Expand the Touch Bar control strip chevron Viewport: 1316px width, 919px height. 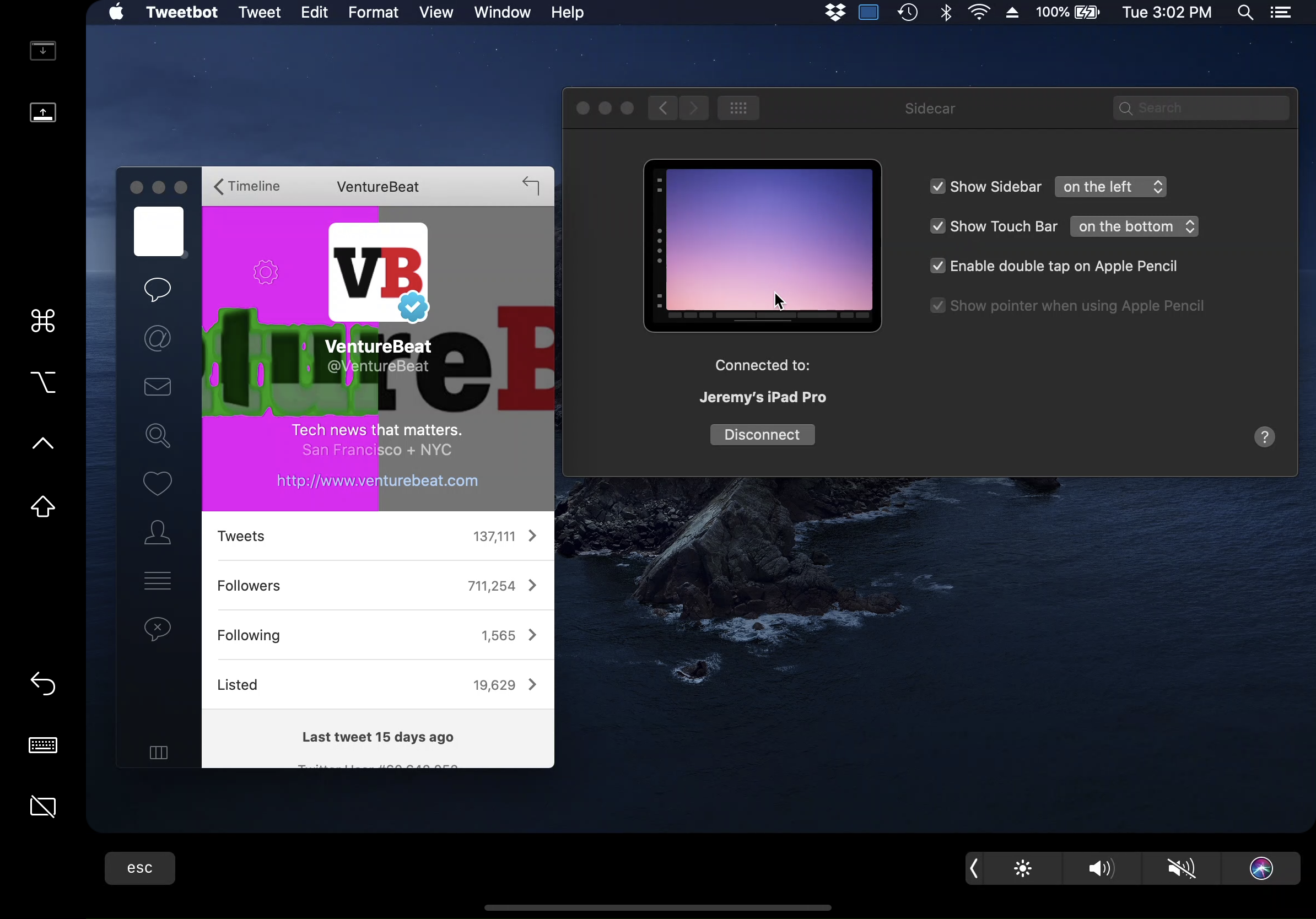pyautogui.click(x=974, y=868)
